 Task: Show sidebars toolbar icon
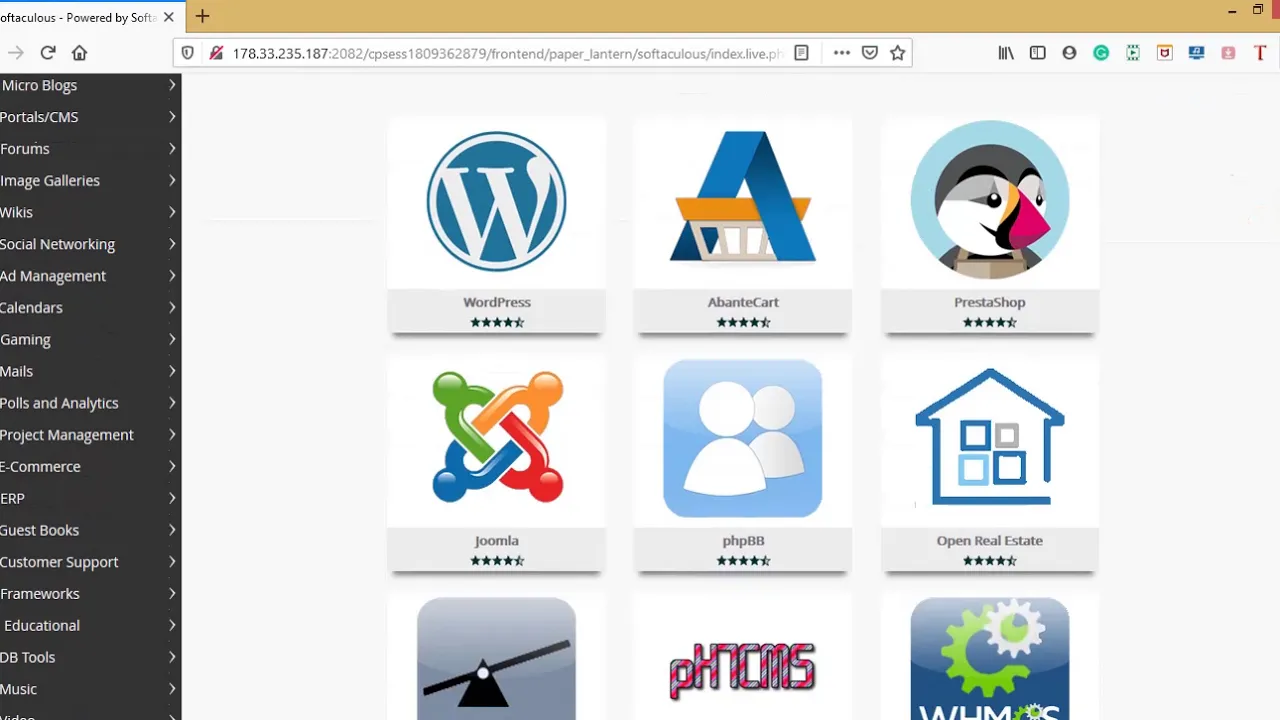coord(1038,53)
